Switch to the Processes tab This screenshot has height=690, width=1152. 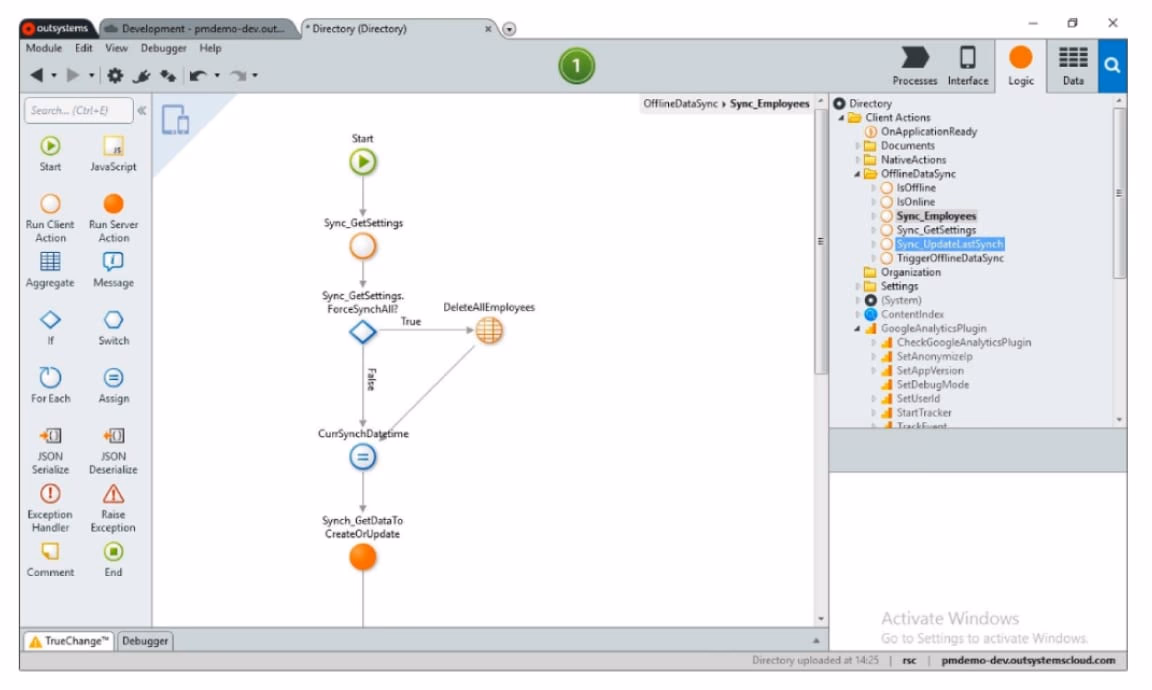point(915,65)
